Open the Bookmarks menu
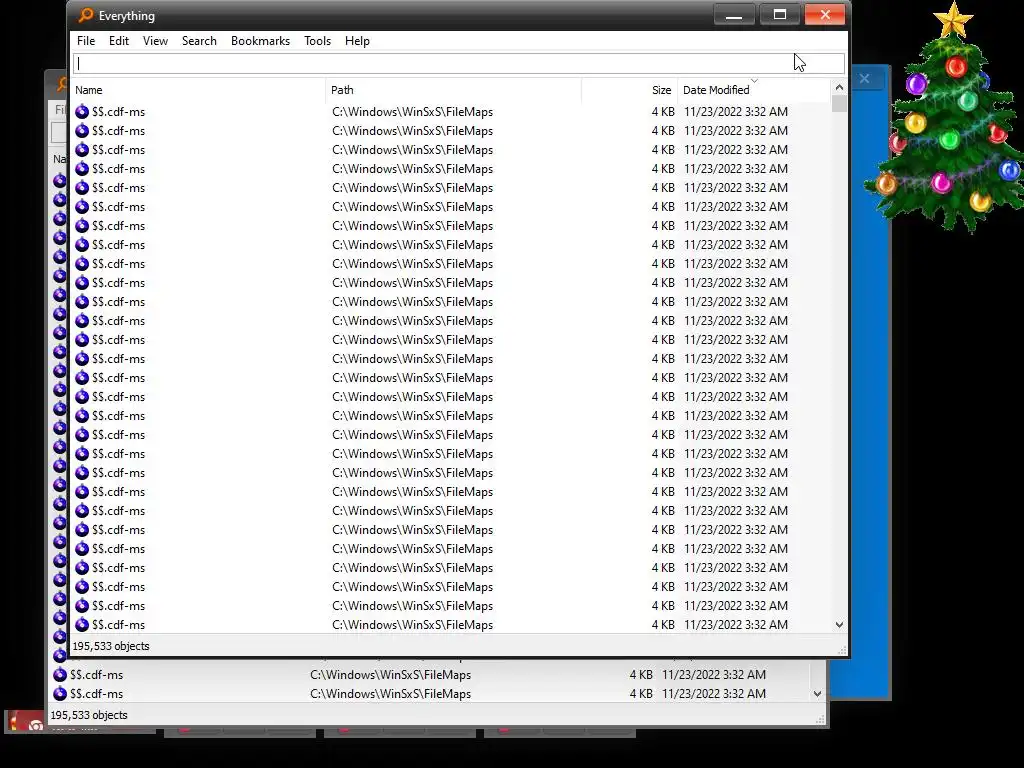1024x768 pixels. (x=261, y=40)
